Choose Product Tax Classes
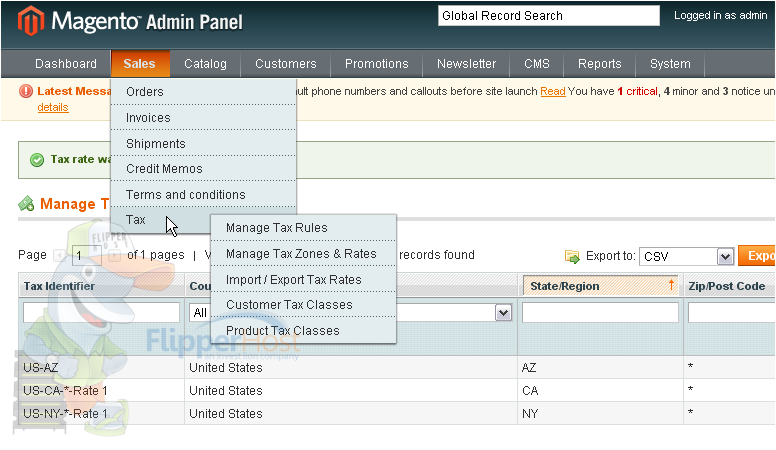The height and width of the screenshot is (450, 776). coord(303,331)
